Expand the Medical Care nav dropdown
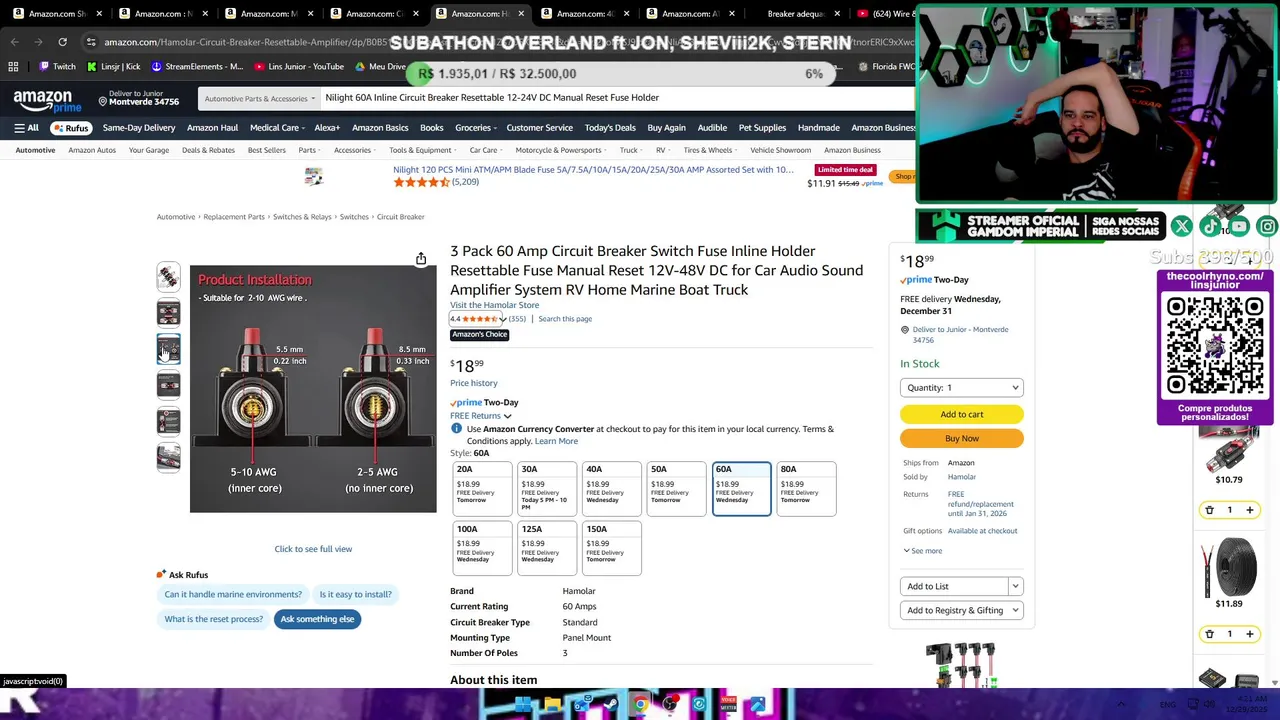 (276, 128)
